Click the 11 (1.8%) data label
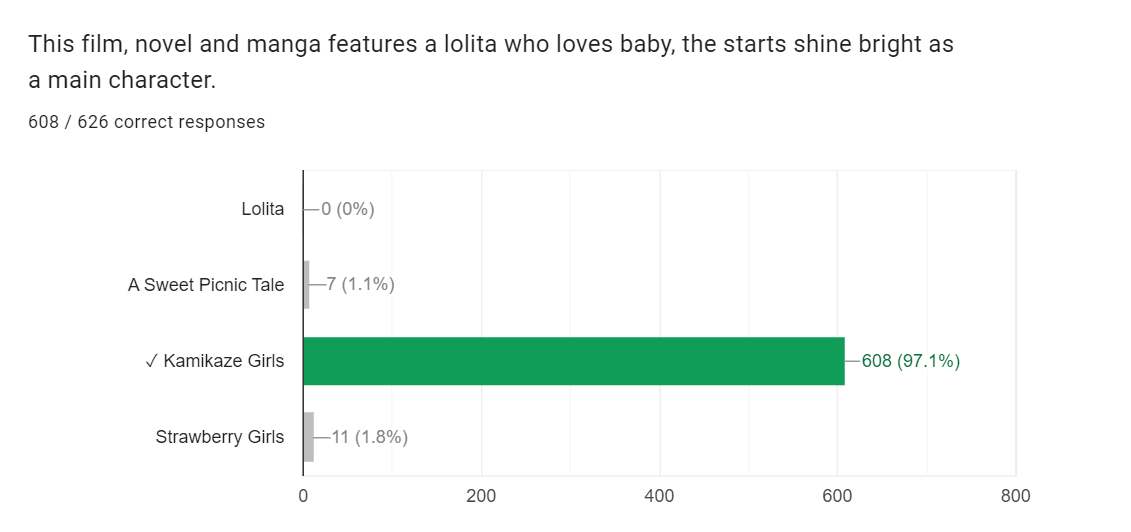Image resolution: width=1131 pixels, height=532 pixels. click(x=369, y=437)
